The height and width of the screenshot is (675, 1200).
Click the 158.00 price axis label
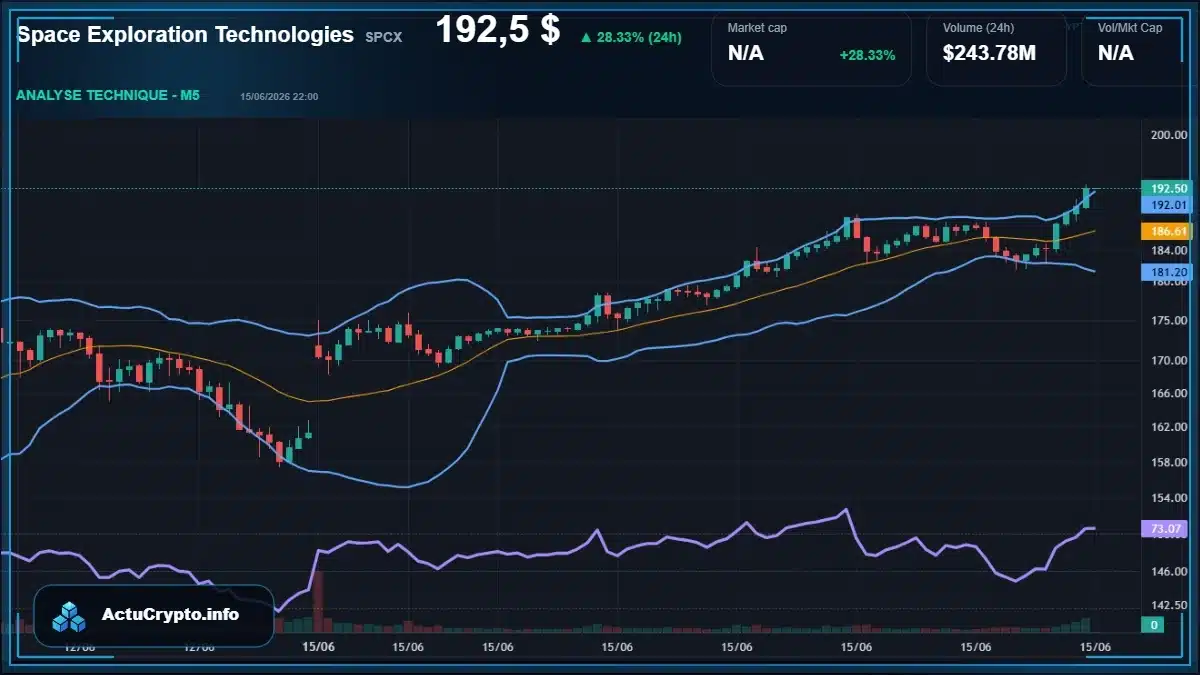(1168, 463)
